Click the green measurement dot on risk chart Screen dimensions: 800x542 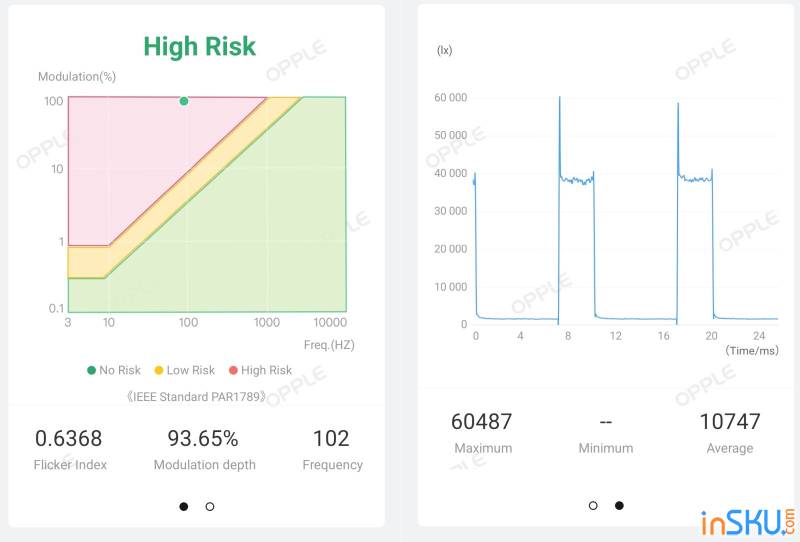click(184, 101)
